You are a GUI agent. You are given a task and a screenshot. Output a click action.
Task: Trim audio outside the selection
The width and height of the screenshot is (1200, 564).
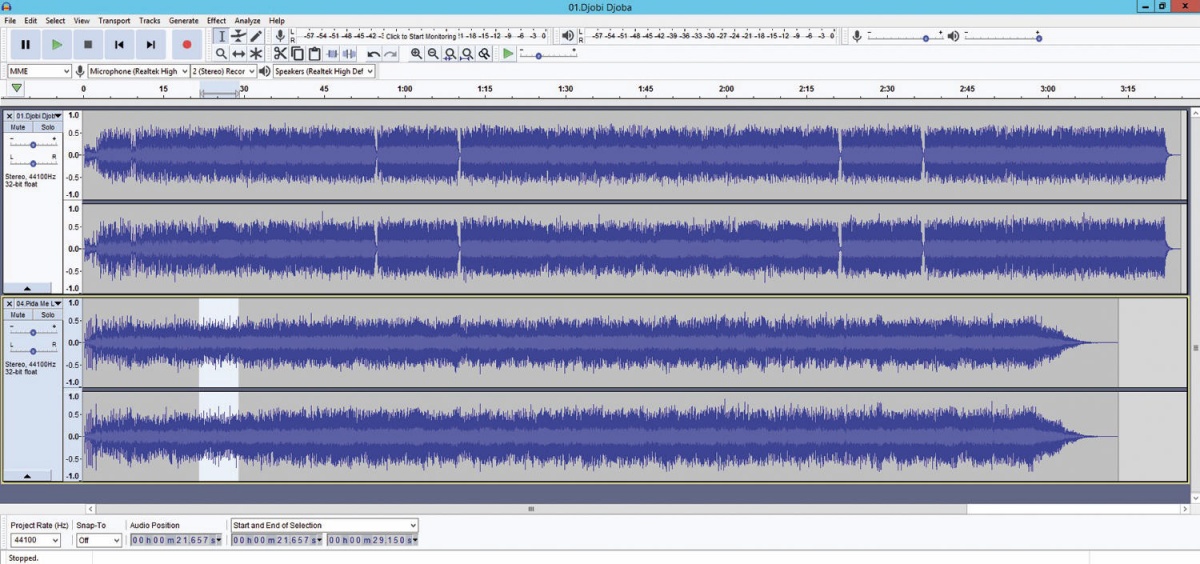pyautogui.click(x=332, y=53)
